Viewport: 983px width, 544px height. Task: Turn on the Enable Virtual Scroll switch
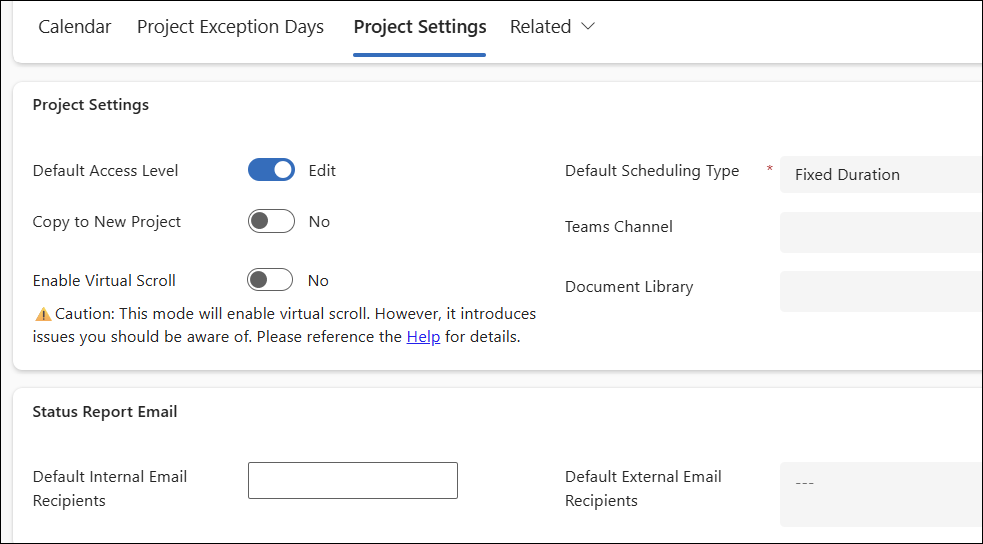pos(271,280)
